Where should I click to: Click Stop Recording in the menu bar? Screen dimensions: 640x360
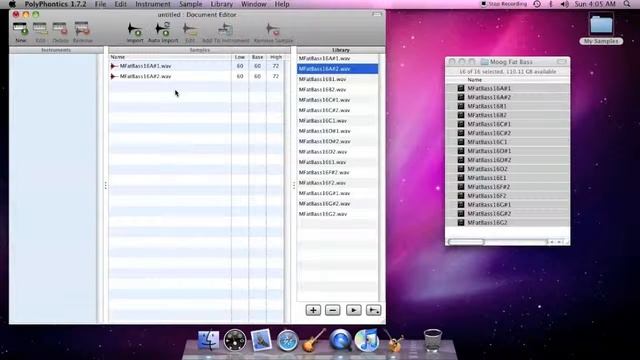tap(504, 4)
